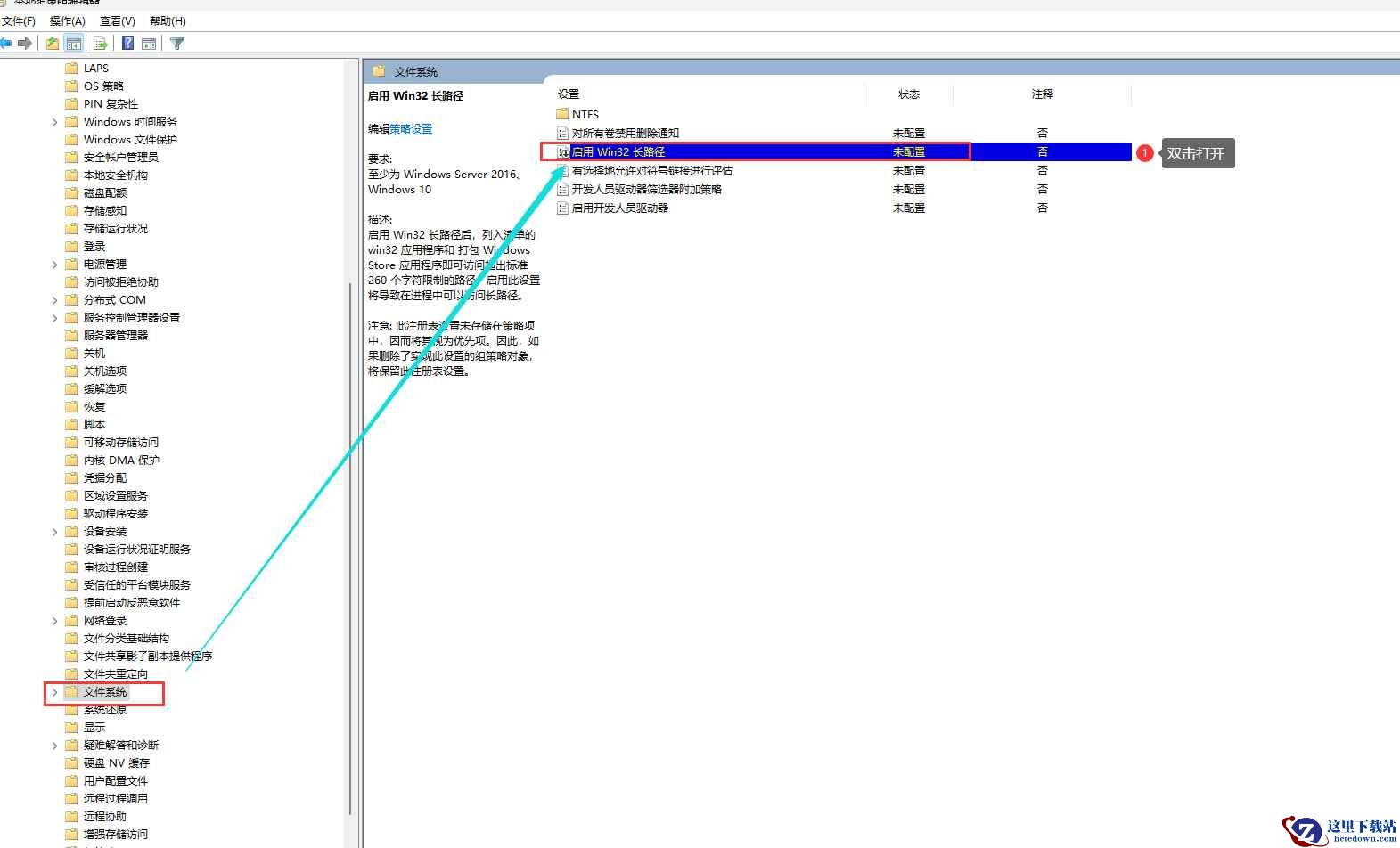
Task: Open the 文件(F) menu
Action: click(19, 20)
